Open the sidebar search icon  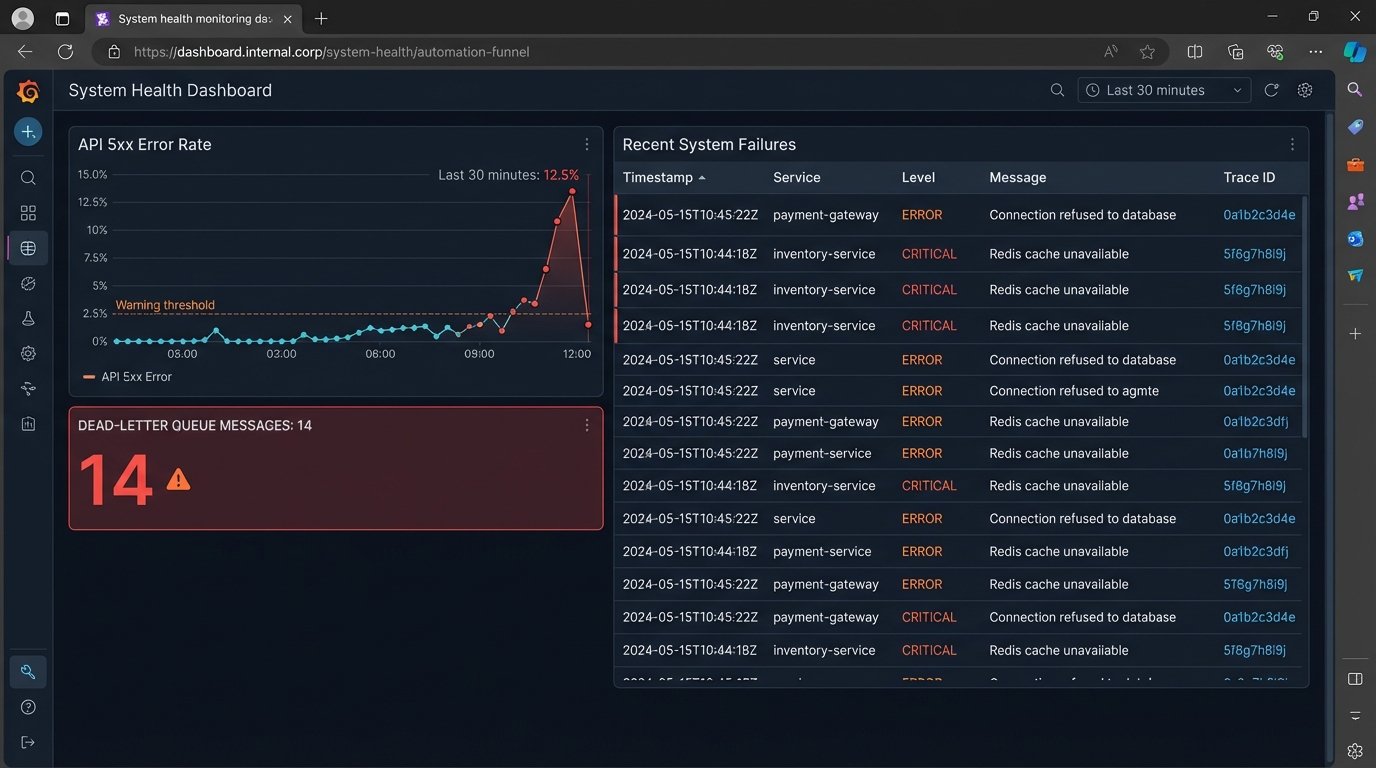(28, 178)
